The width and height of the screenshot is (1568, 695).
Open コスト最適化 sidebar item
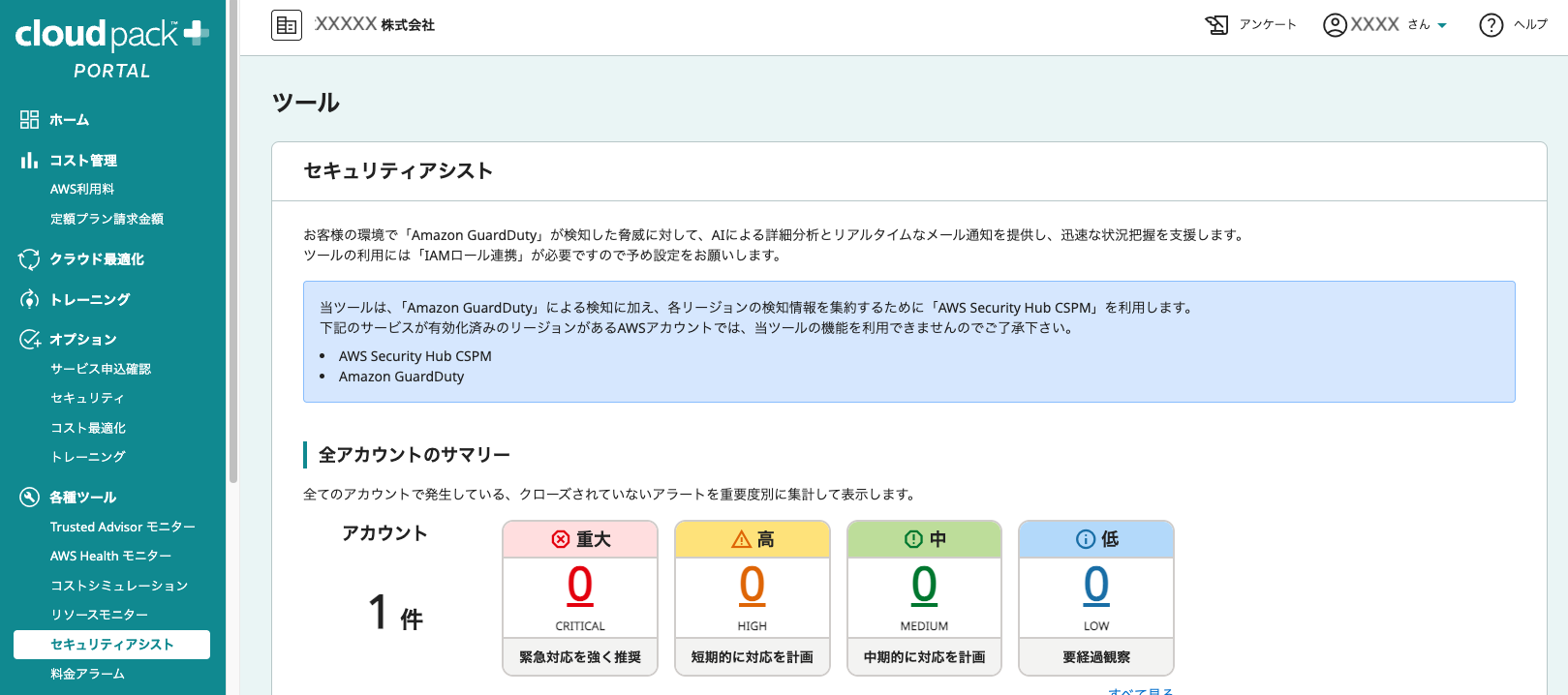pos(88,428)
